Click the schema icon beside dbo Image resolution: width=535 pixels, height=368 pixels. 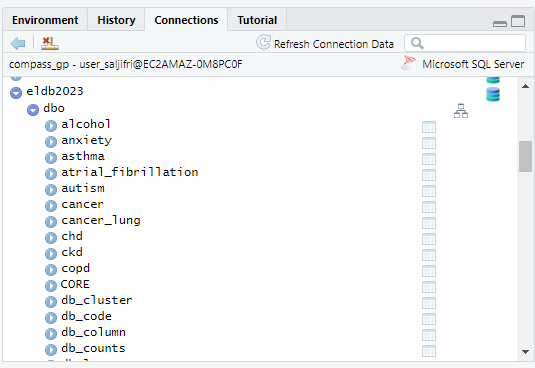[461, 111]
